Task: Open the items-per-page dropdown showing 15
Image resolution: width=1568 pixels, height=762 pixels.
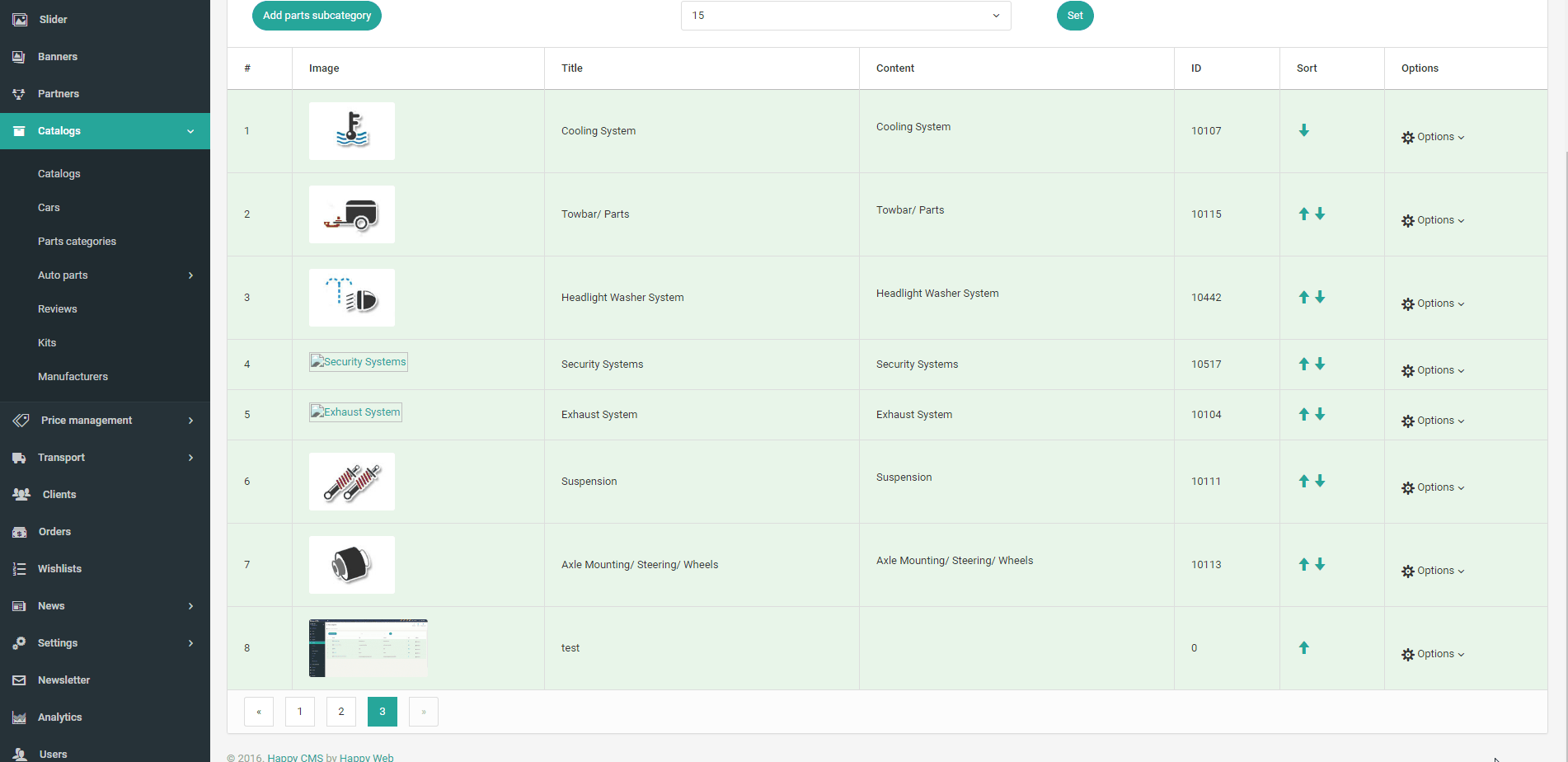Action: coord(846,16)
